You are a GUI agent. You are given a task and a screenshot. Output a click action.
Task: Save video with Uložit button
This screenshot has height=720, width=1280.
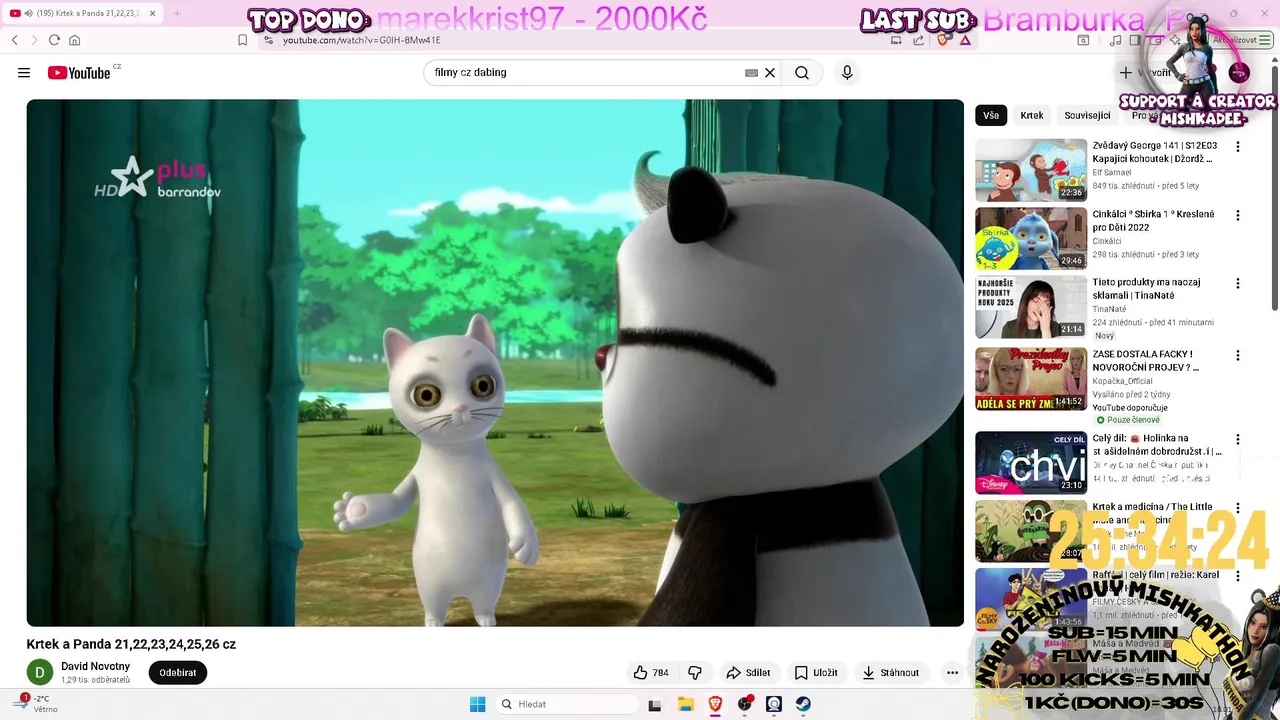click(816, 673)
